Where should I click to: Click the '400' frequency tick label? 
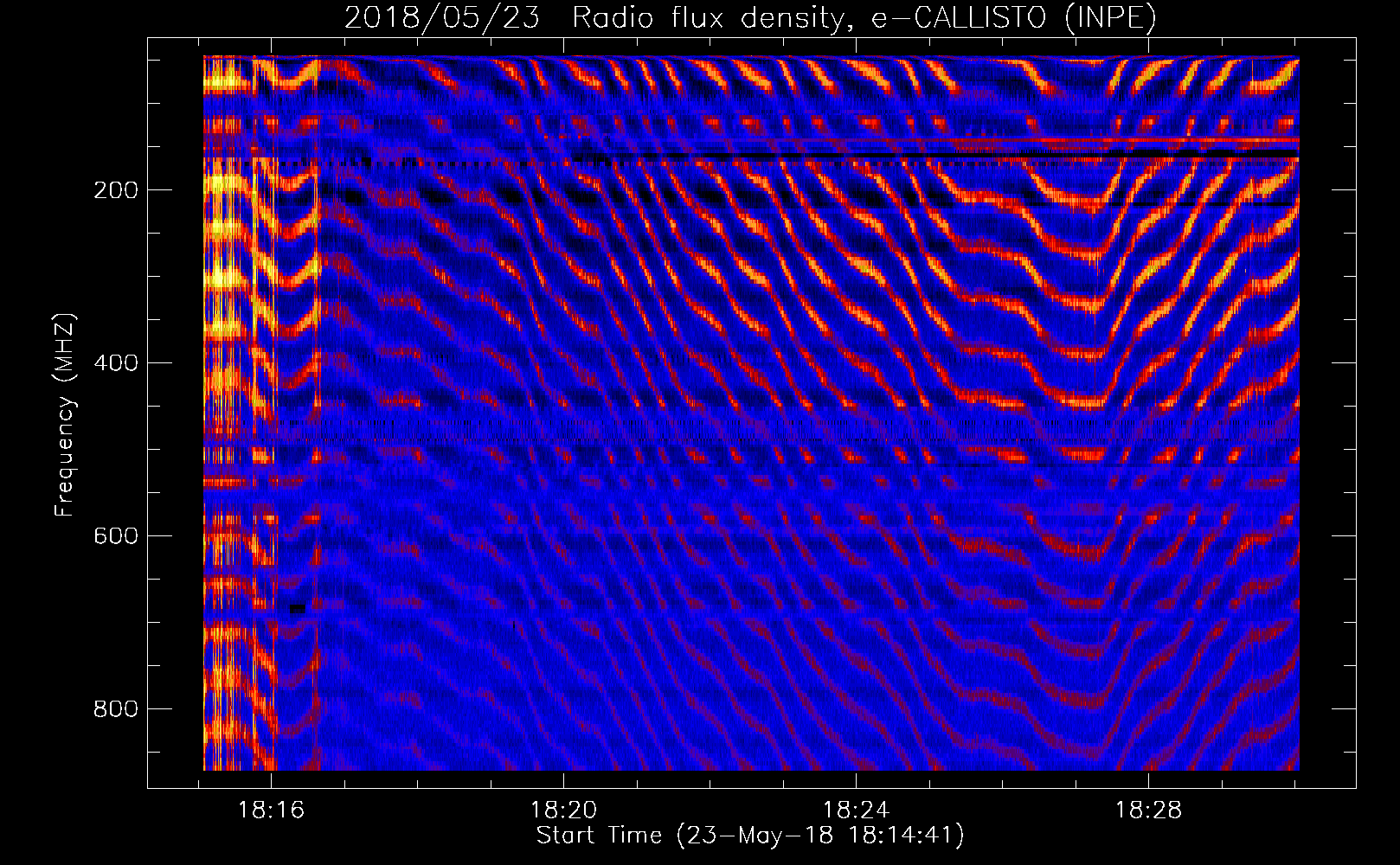click(116, 363)
